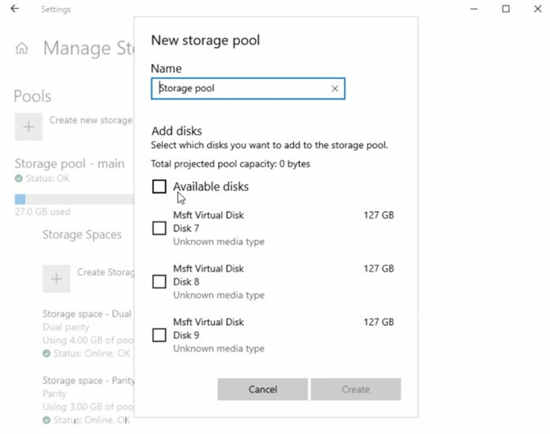Click 127 GB size for Disk 7
This screenshot has height=434, width=550.
tap(378, 215)
